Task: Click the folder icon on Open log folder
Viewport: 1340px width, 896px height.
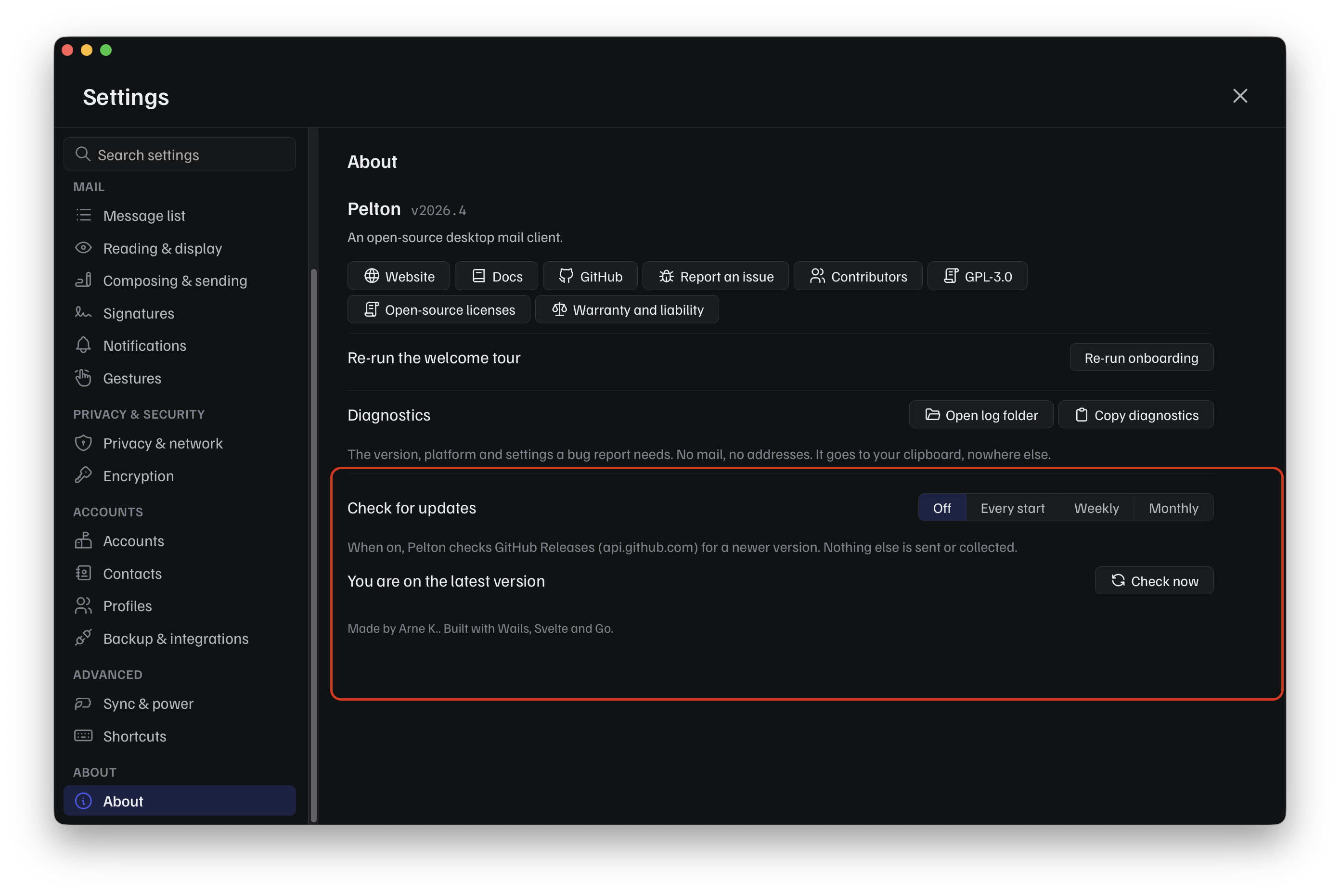Action: [933, 414]
